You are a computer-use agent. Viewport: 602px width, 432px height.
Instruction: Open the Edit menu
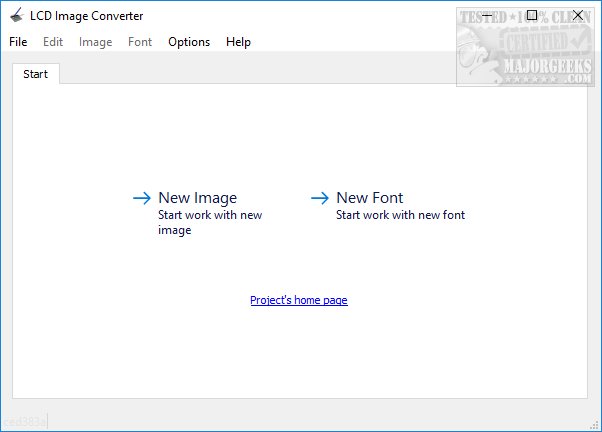click(53, 42)
